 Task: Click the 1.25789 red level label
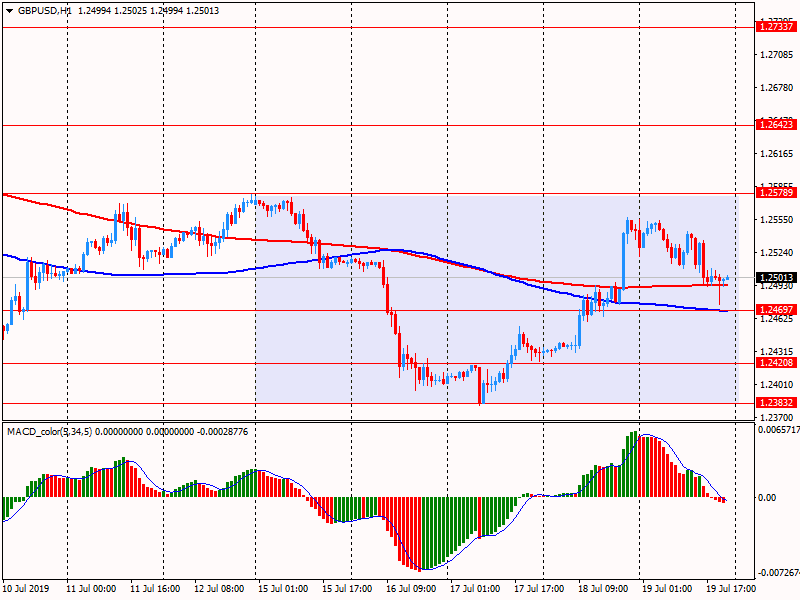point(776,193)
